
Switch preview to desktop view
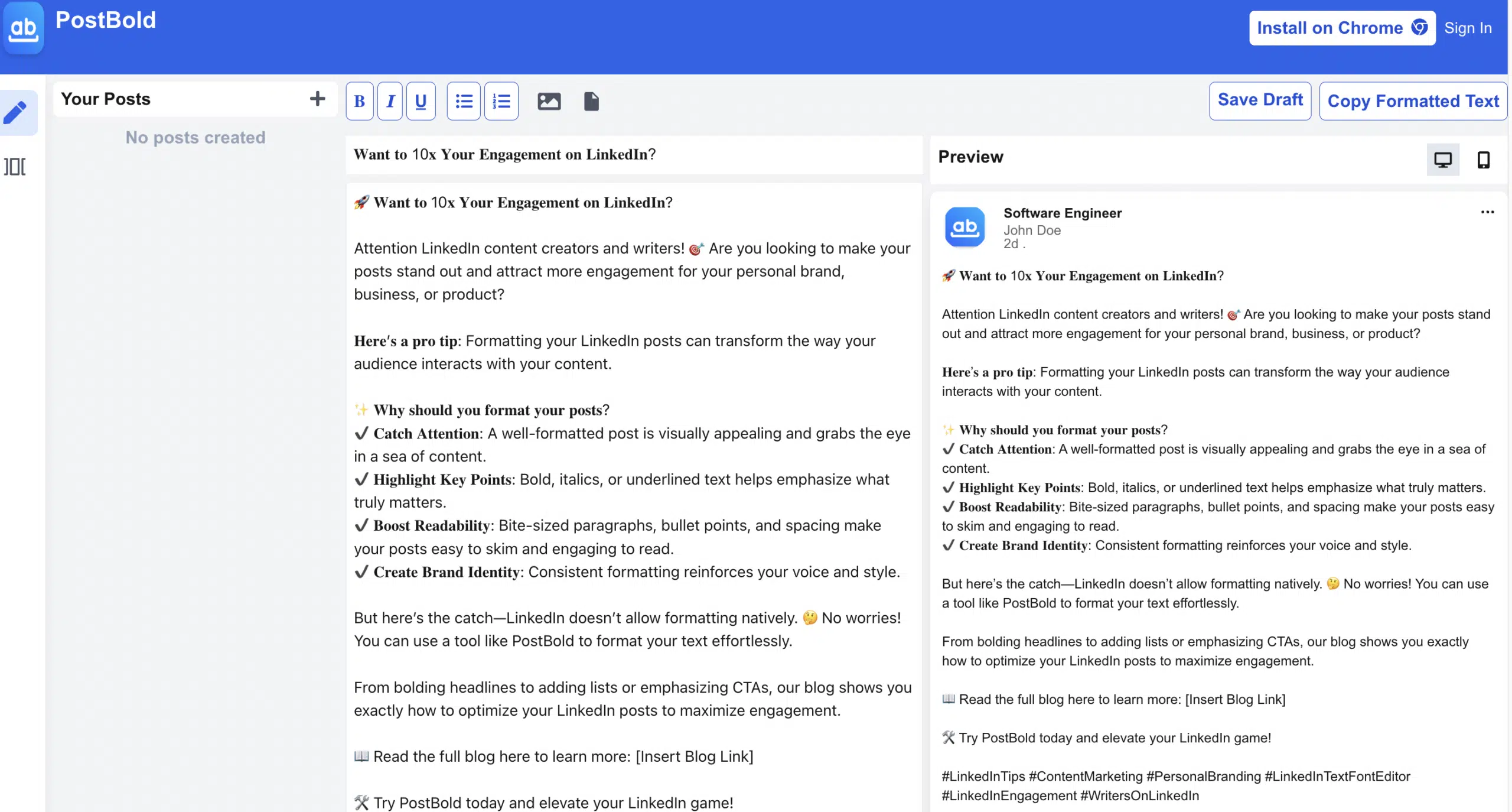pyautogui.click(x=1443, y=160)
